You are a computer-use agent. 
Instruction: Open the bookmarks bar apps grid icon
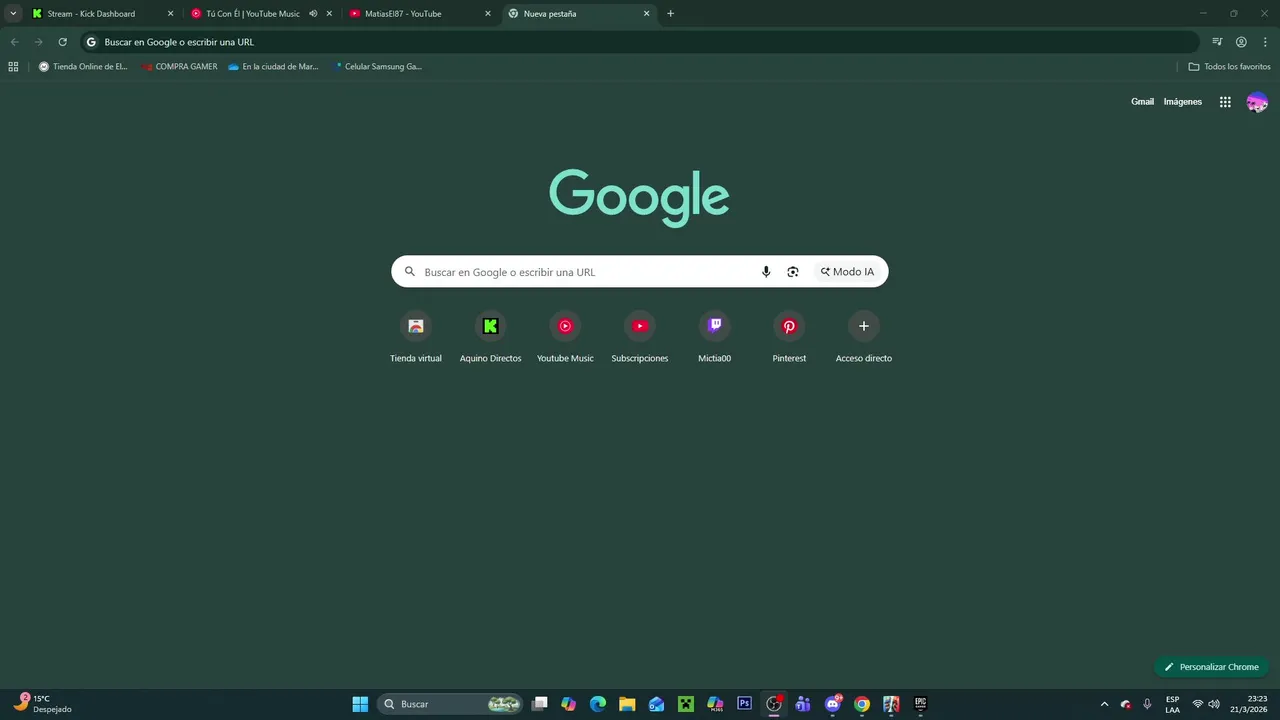(x=13, y=67)
